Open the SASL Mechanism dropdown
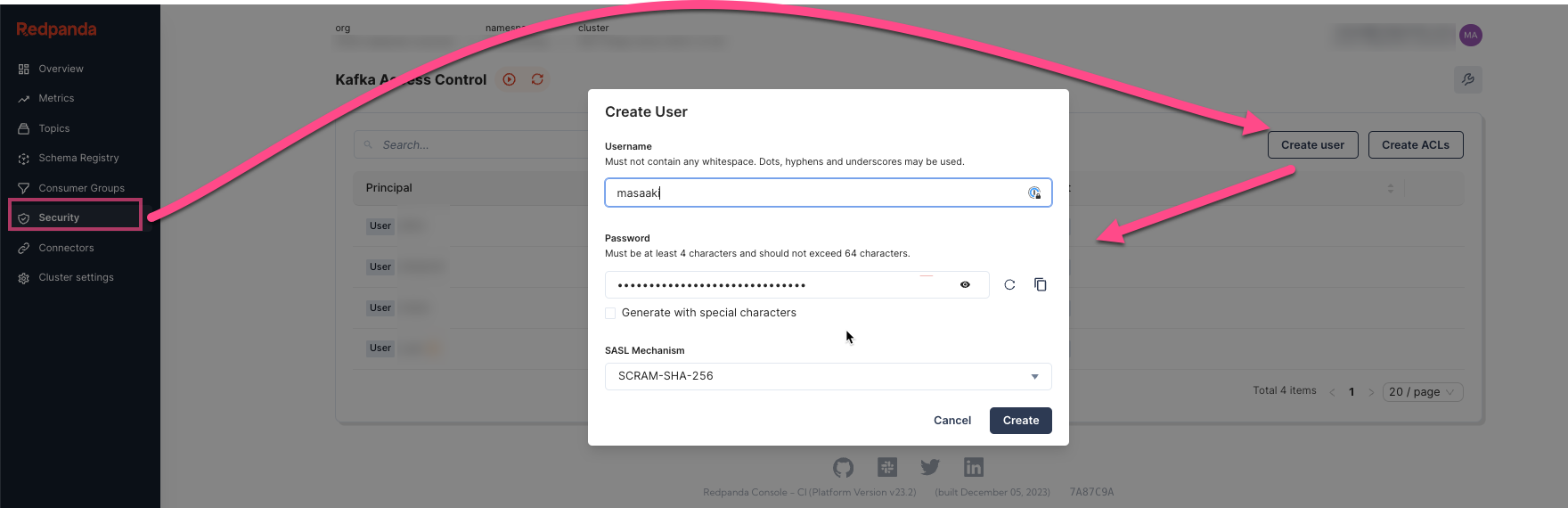This screenshot has height=508, width=1568. tap(829, 376)
